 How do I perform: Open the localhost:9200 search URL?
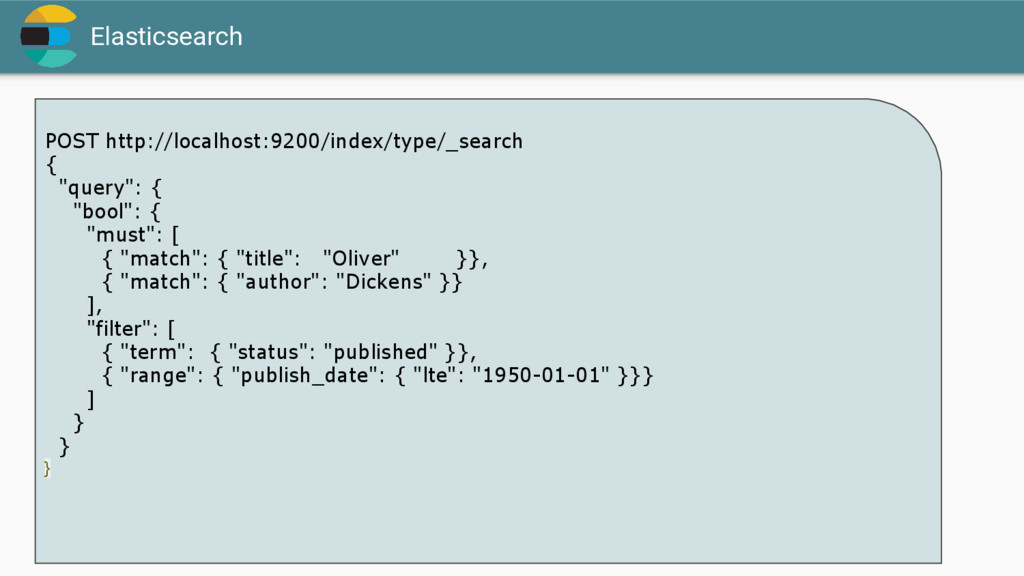(x=314, y=142)
